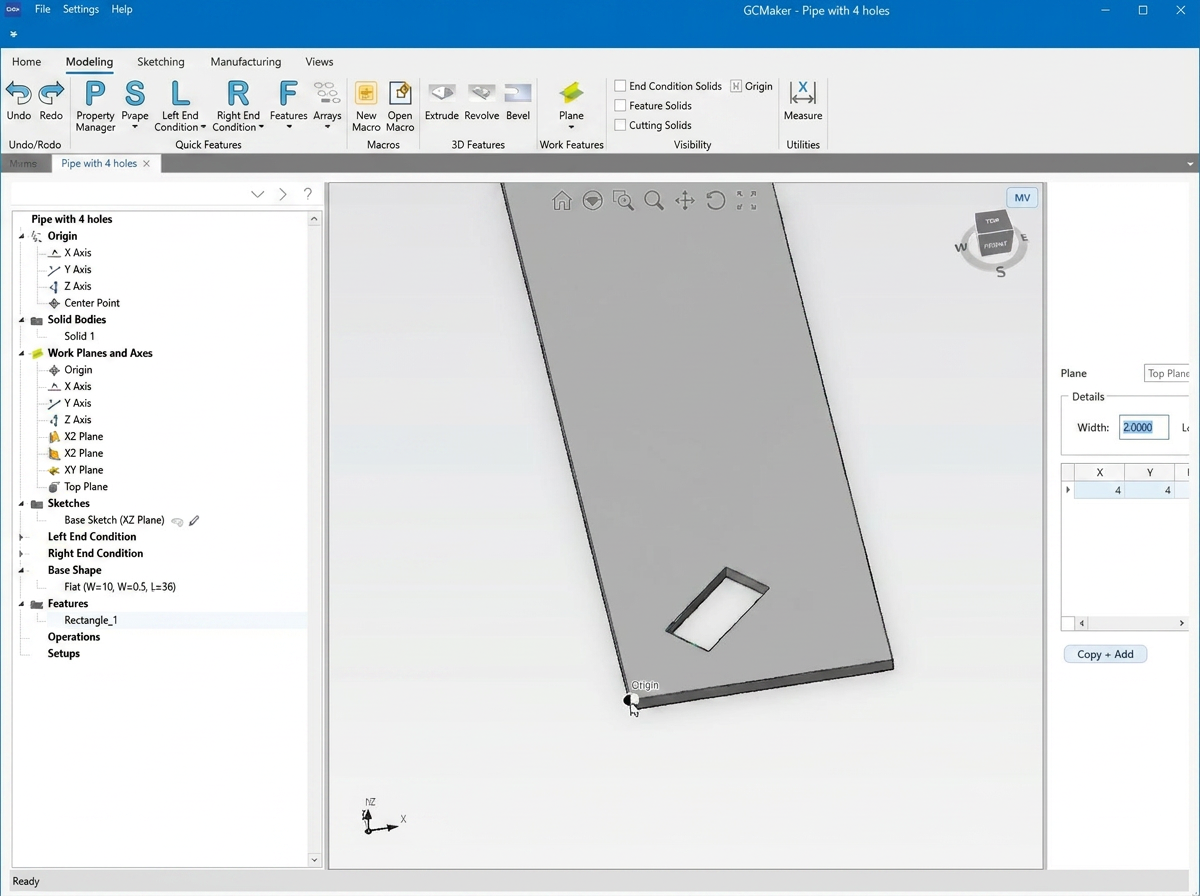The width and height of the screenshot is (1200, 896).
Task: Open the dropdown arrow under Pvape
Action: click(135, 127)
